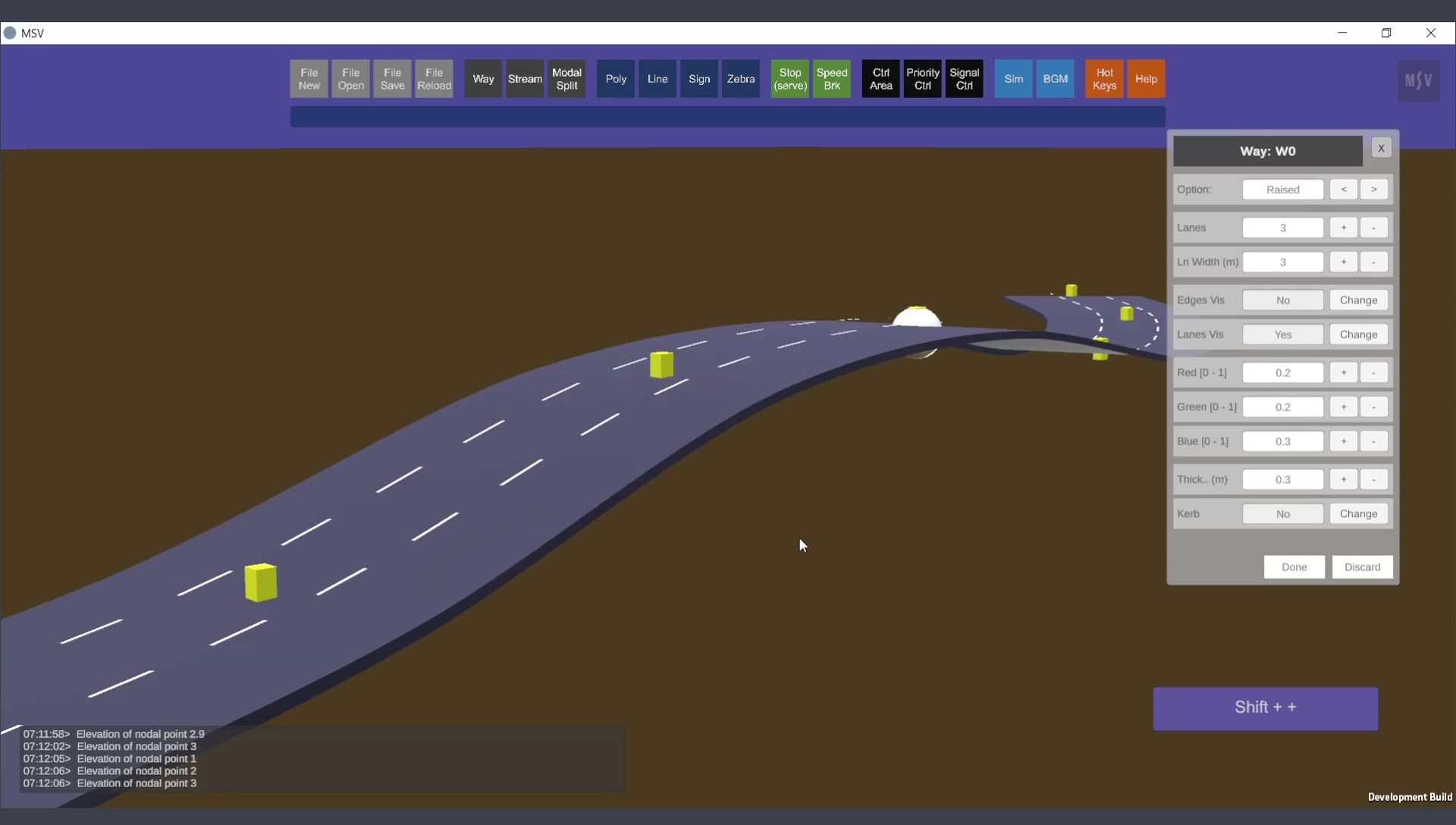Viewport: 1456px width, 825px height.
Task: Click the MSV logo icon
Action: pyautogui.click(x=1418, y=80)
